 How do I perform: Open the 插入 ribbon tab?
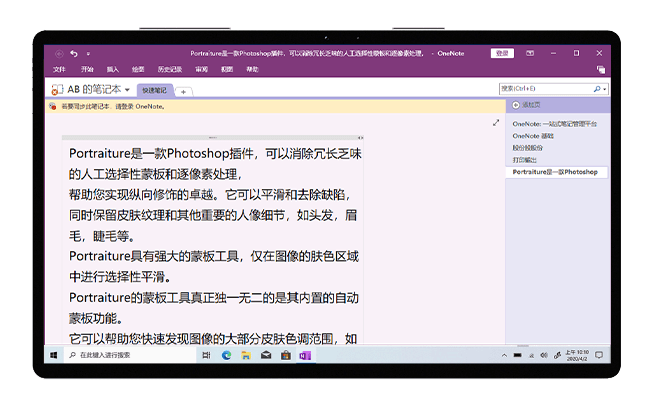(x=112, y=69)
